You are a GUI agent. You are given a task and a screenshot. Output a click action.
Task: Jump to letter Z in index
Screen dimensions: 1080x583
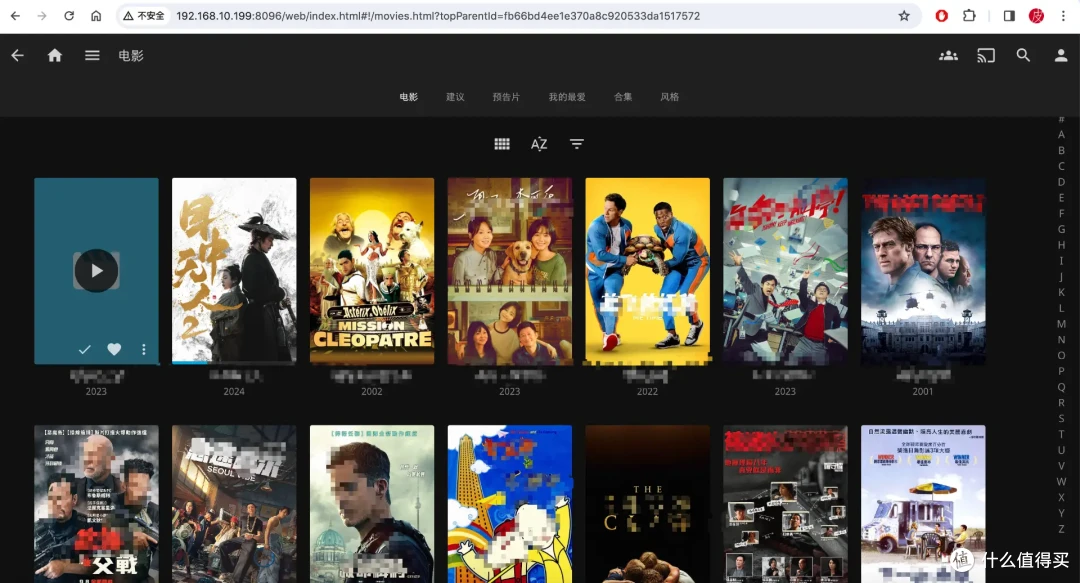(x=1061, y=529)
